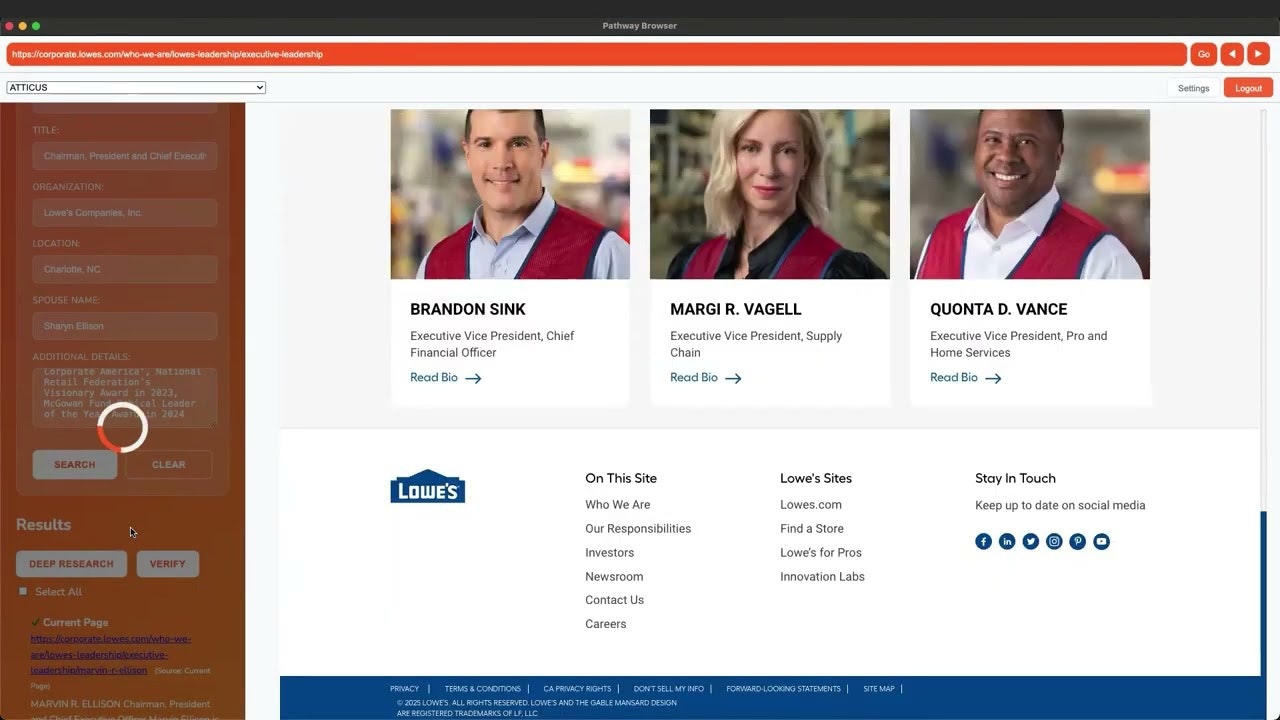Click Quonta D. Vance's portrait photo
This screenshot has width=1280, height=720.
1030,194
